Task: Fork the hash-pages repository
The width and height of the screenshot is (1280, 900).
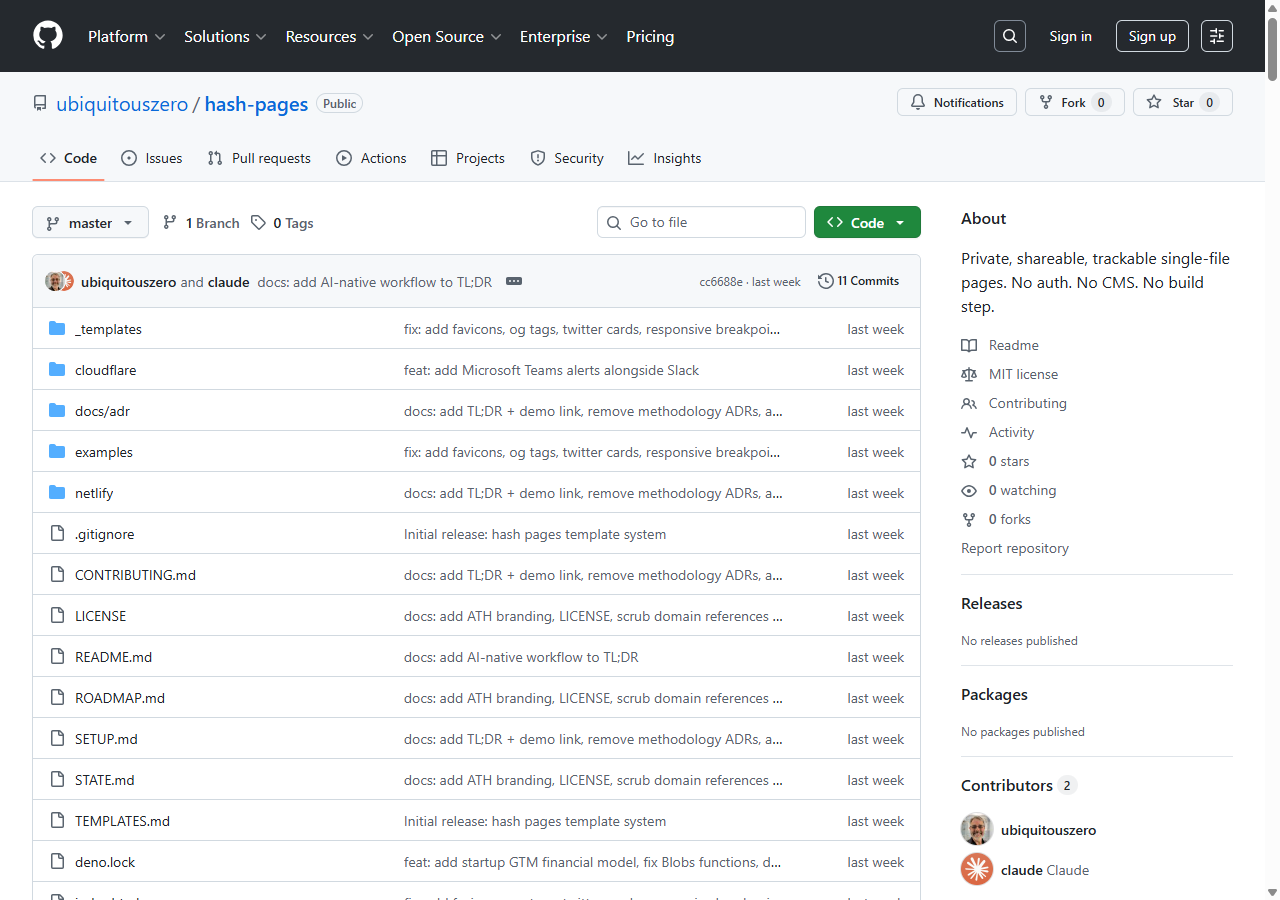Action: (1074, 102)
